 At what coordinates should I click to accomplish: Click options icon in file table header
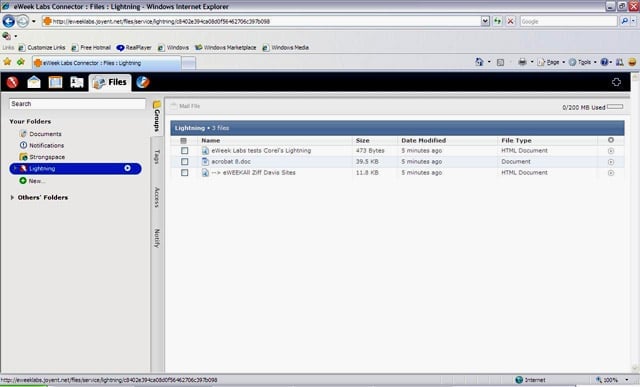point(611,140)
